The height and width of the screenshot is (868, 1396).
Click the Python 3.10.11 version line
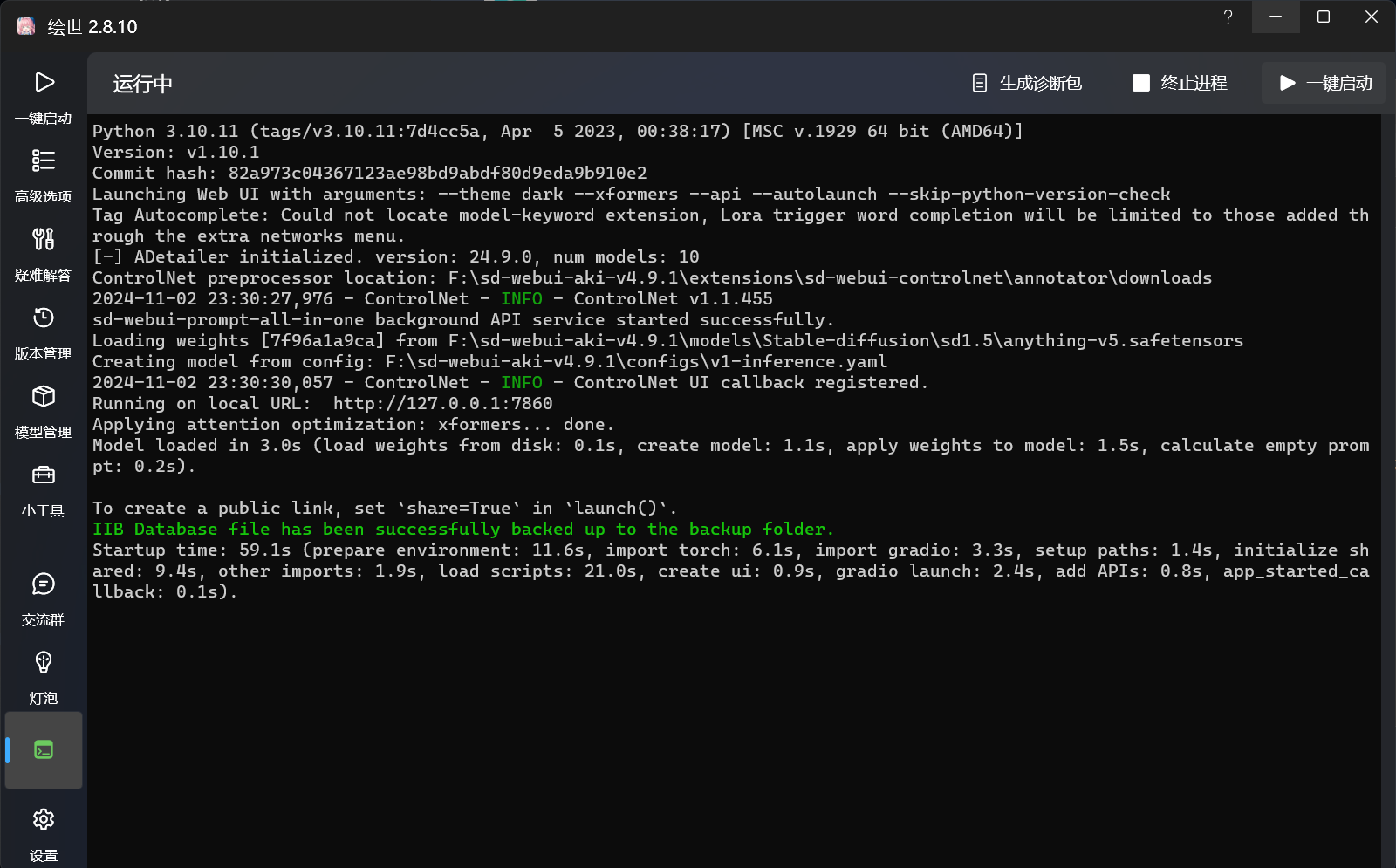(558, 132)
